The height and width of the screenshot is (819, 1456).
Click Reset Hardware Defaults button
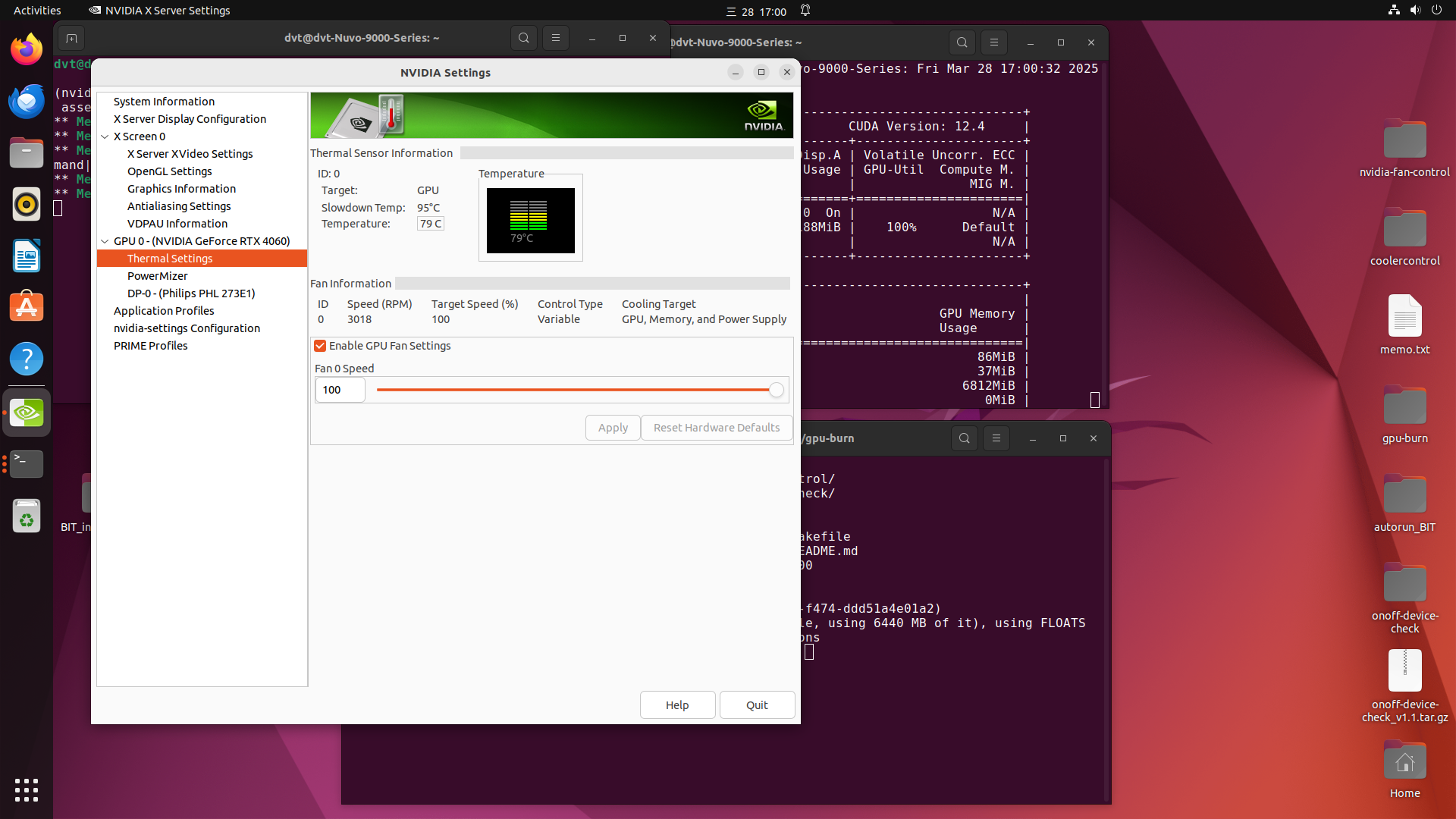click(x=716, y=428)
